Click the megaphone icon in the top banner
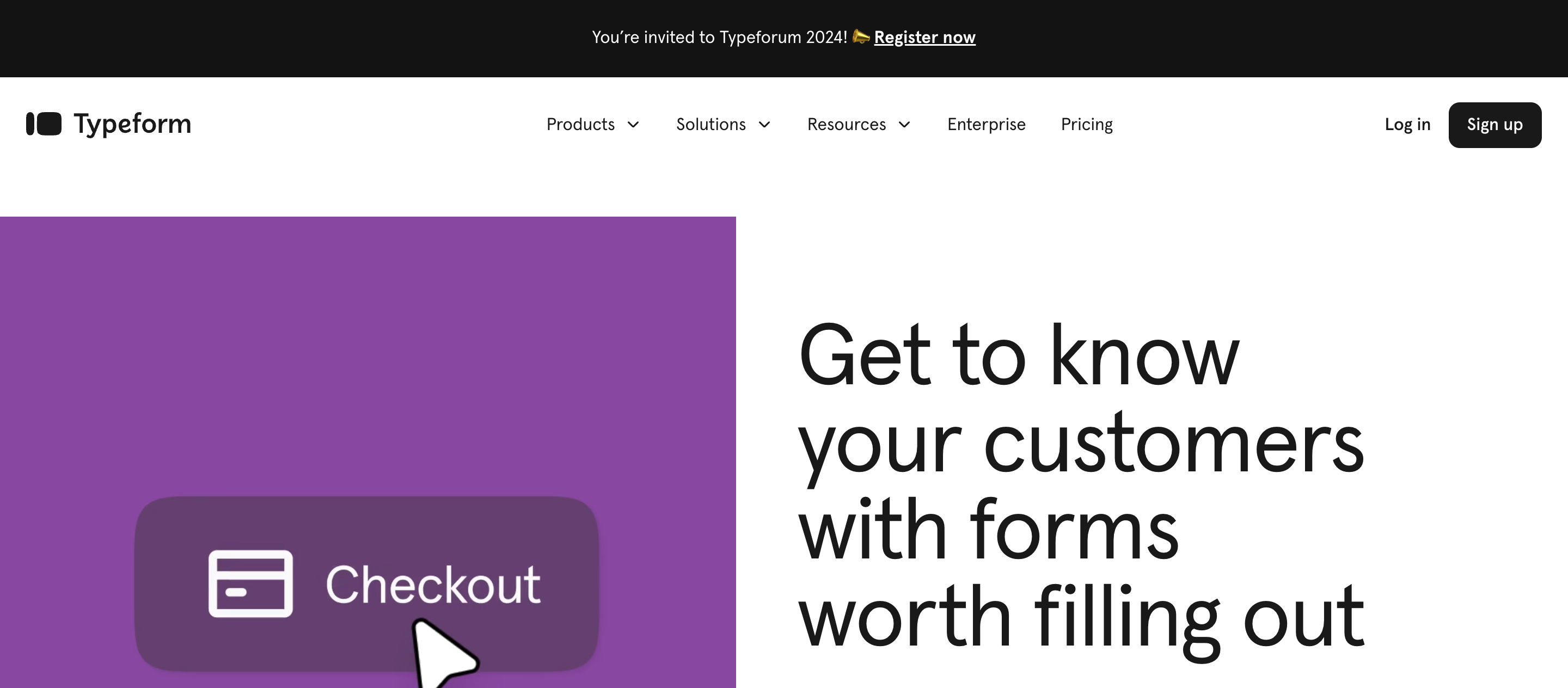The height and width of the screenshot is (688, 1568). click(861, 37)
